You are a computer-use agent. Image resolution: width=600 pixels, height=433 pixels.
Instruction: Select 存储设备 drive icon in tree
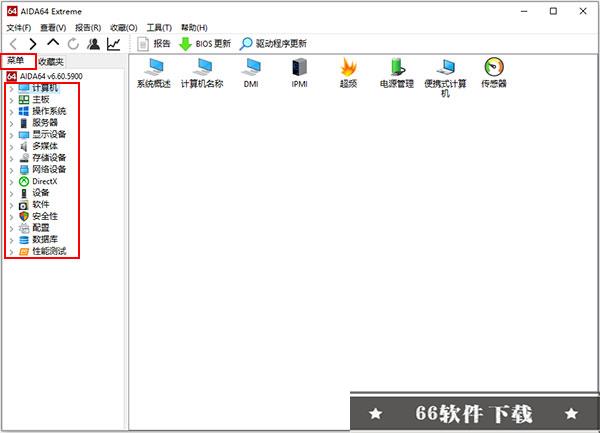[x=24, y=158]
